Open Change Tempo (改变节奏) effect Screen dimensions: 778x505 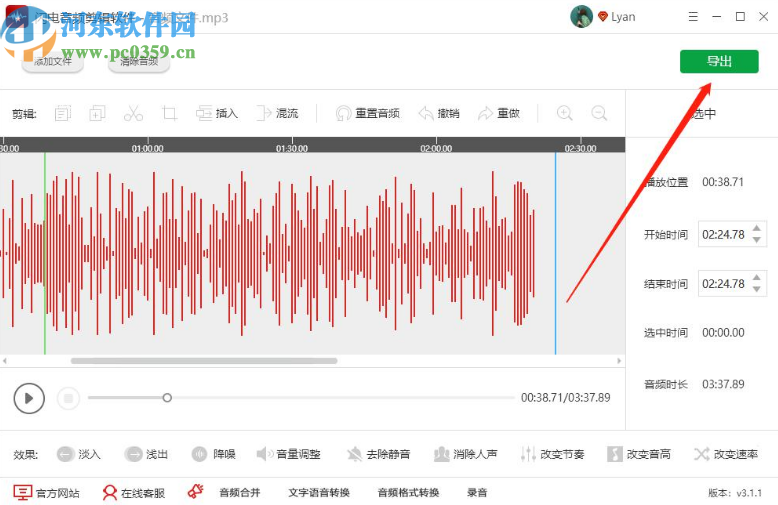552,454
